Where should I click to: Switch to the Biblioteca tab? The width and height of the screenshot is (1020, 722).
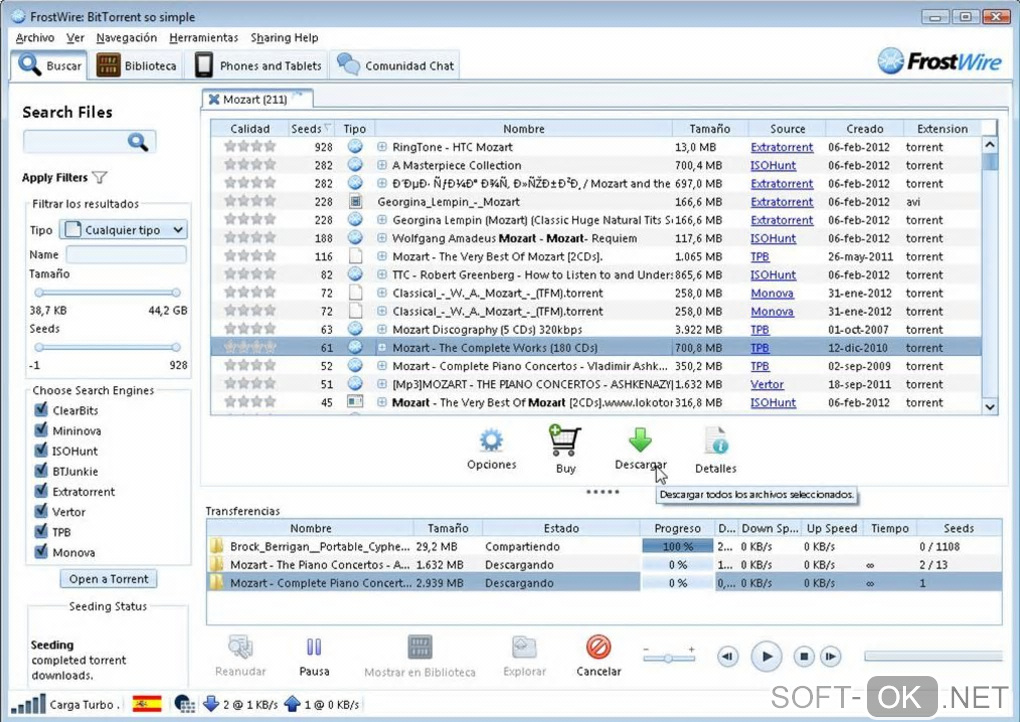point(137,66)
